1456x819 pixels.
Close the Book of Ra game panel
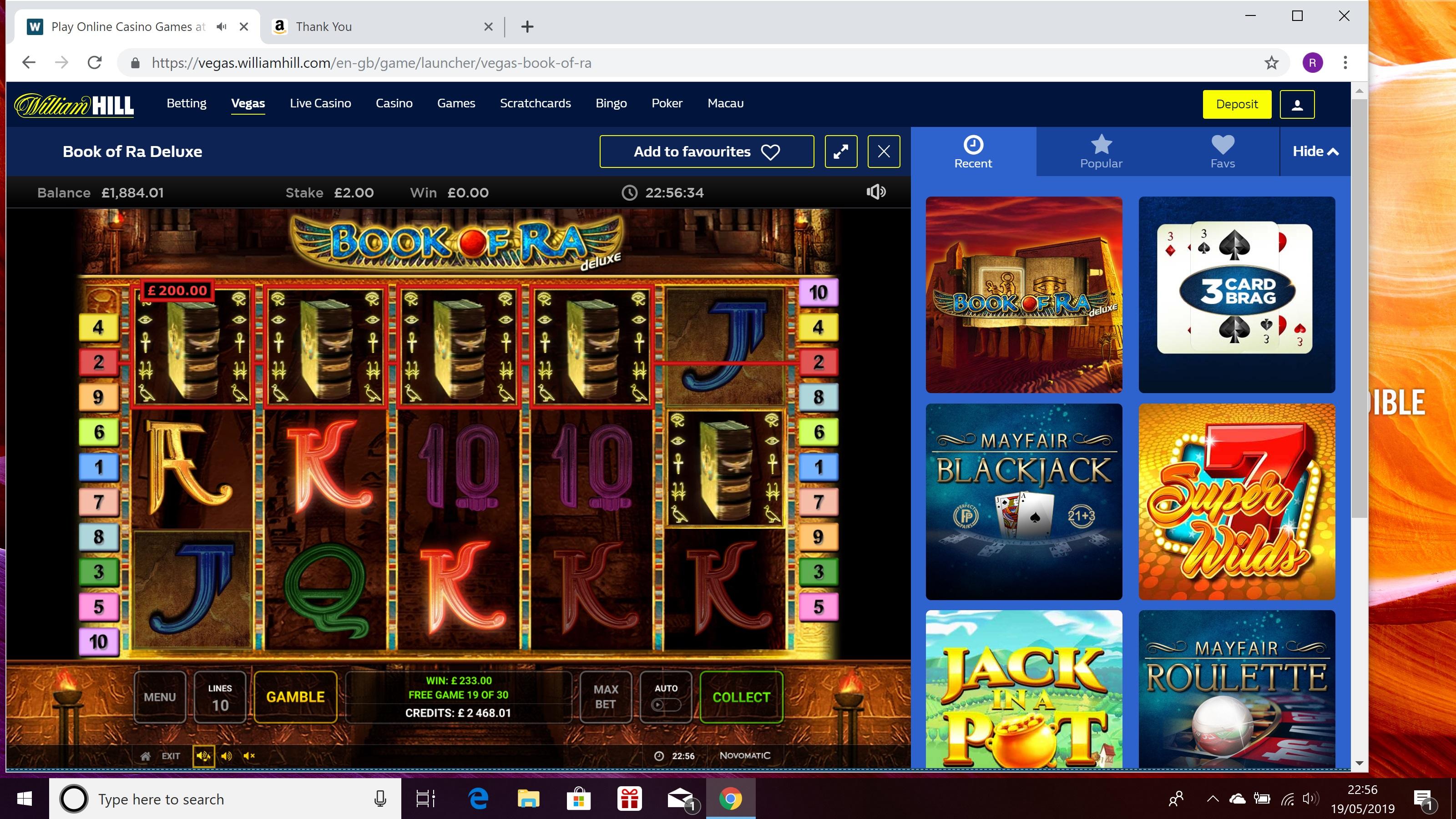coord(884,152)
